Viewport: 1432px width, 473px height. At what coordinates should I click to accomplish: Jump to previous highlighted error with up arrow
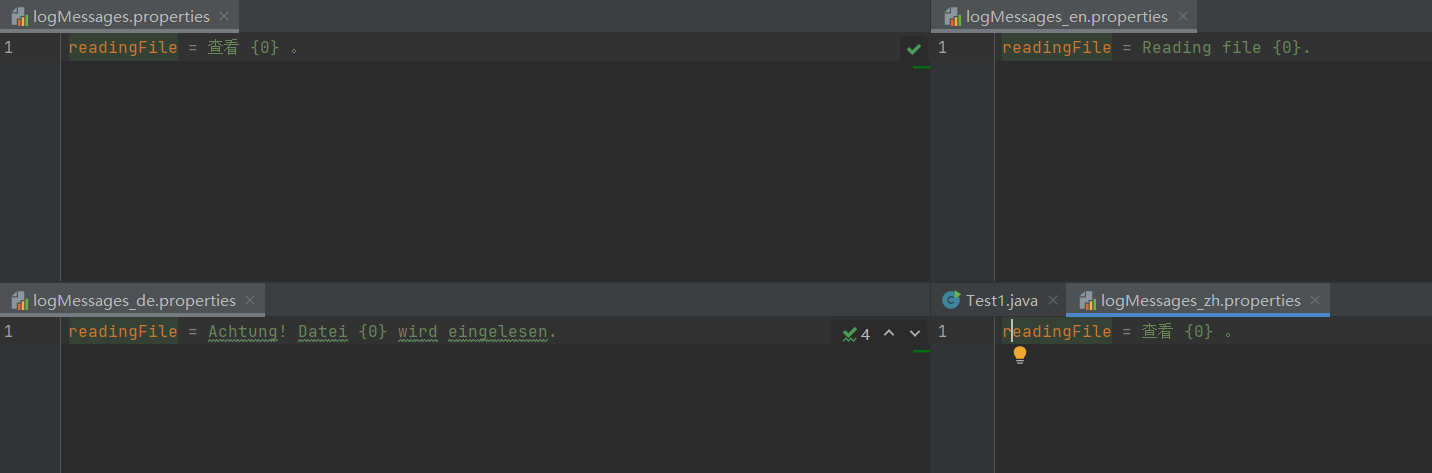(x=889, y=333)
